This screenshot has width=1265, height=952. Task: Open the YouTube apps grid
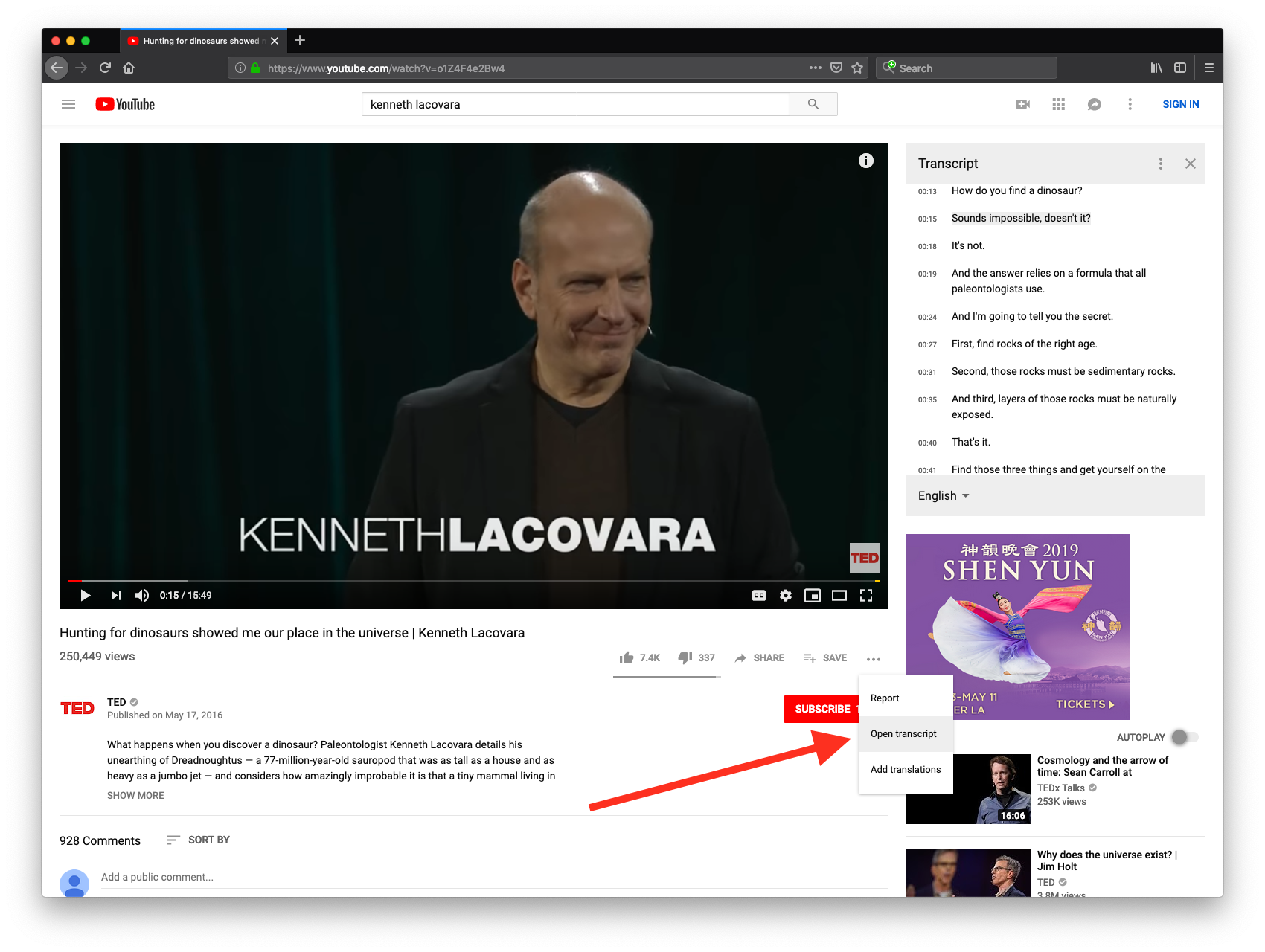(x=1059, y=104)
